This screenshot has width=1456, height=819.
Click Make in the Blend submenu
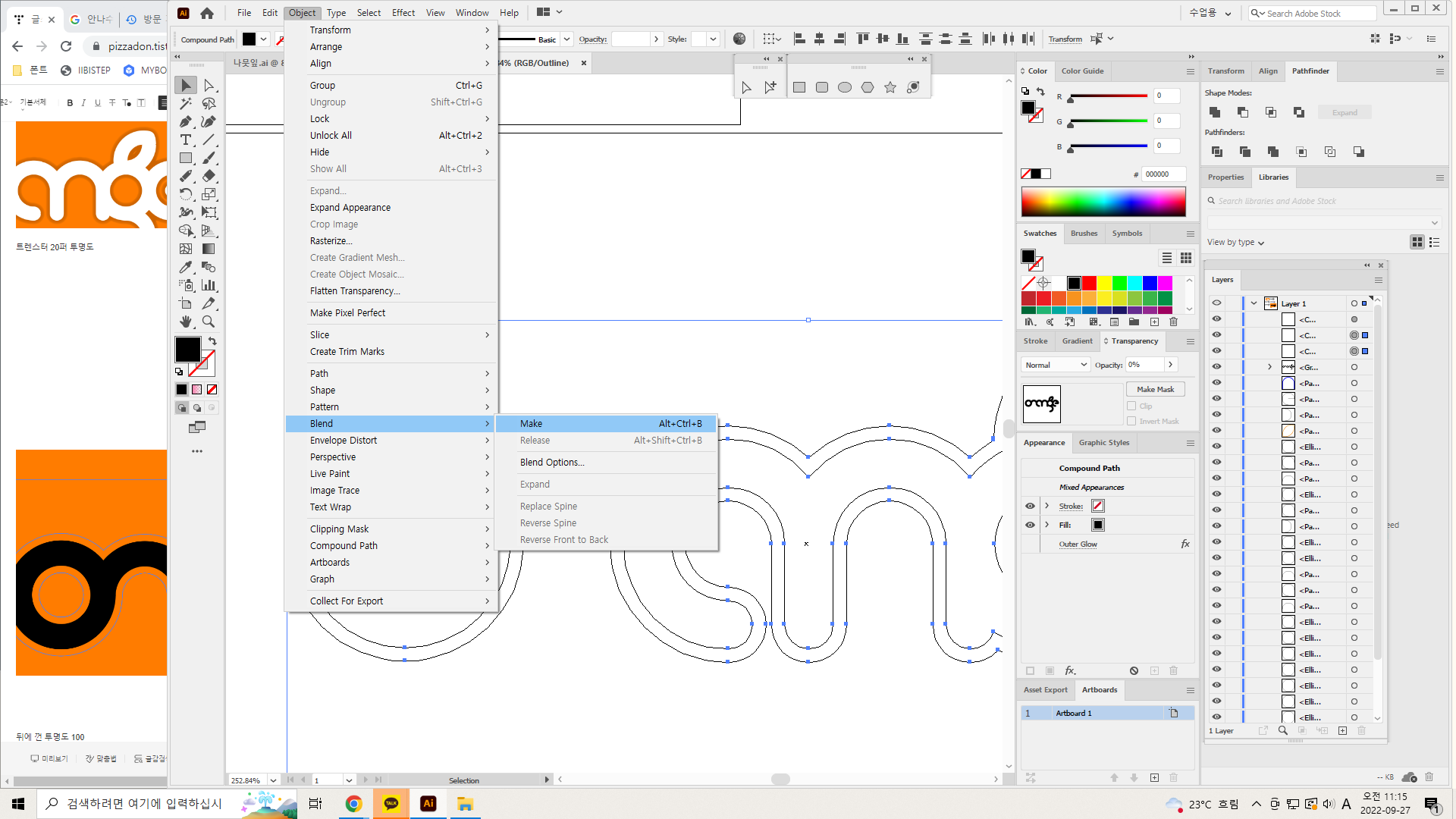606,424
